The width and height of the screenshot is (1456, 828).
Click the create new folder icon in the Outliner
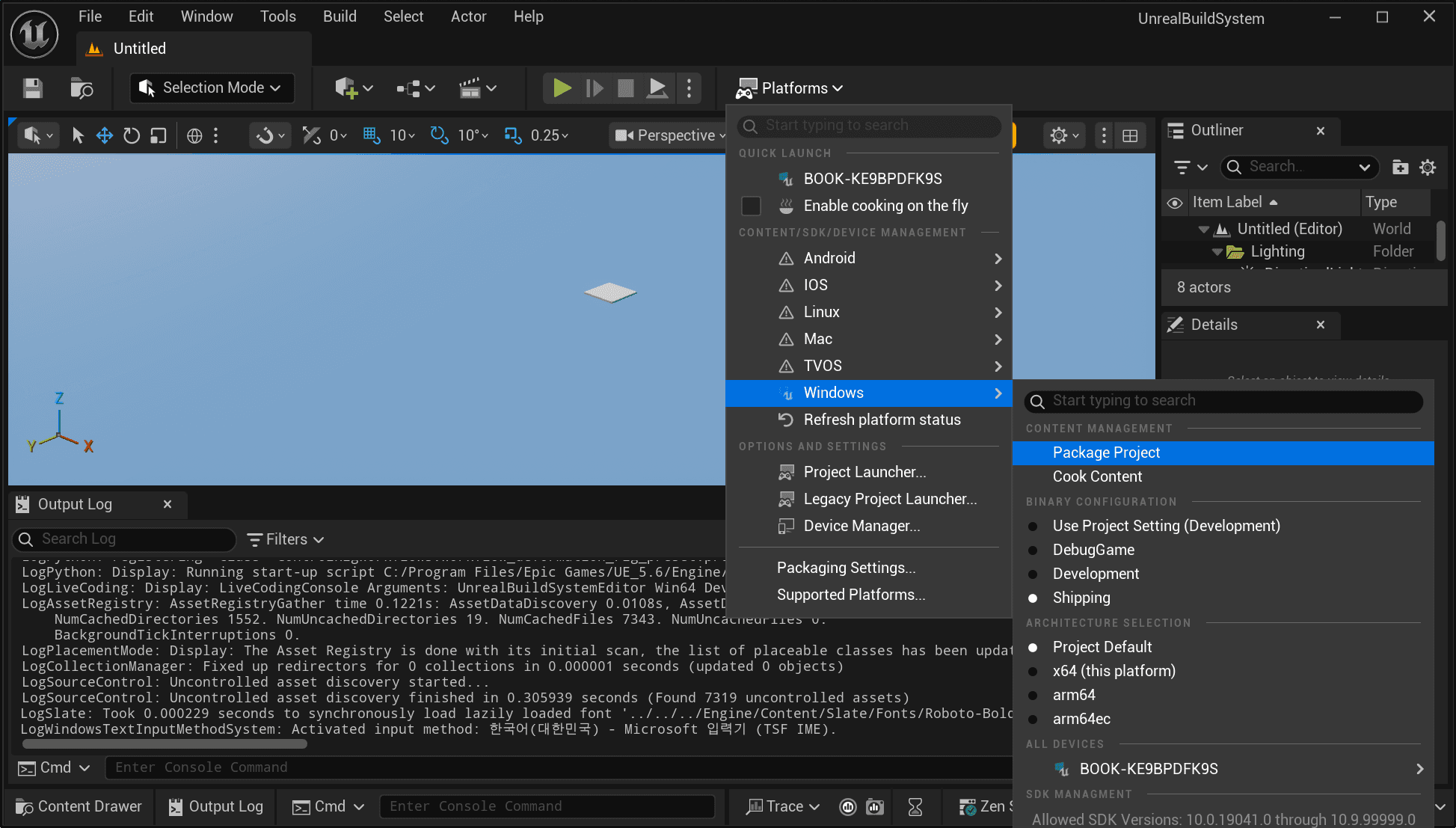1400,167
